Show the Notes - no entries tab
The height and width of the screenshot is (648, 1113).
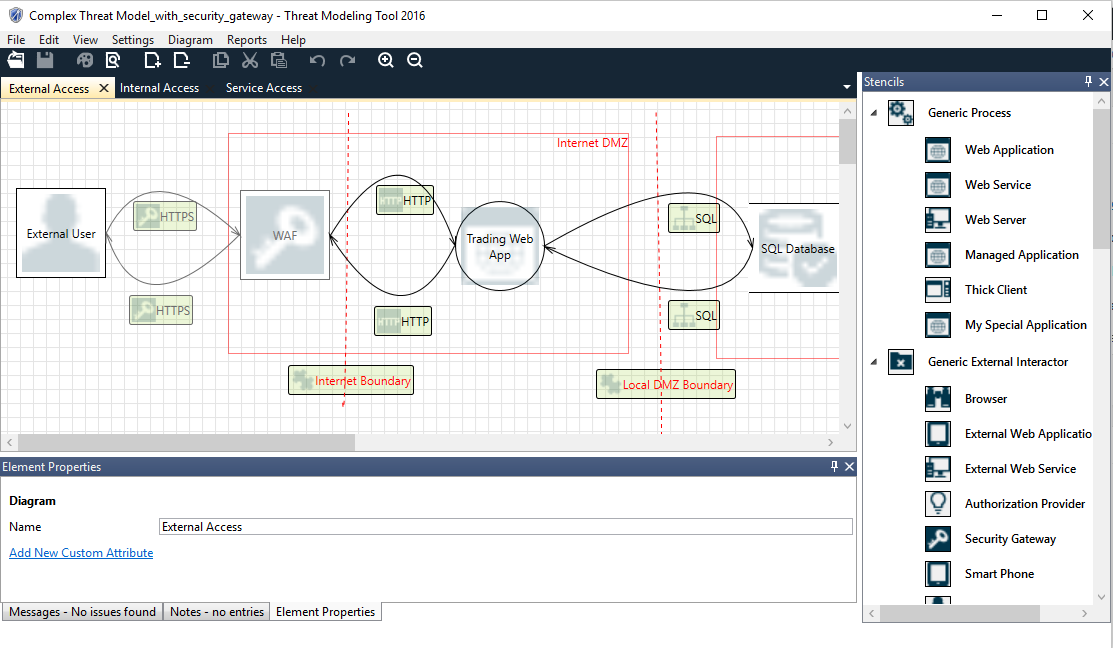[217, 612]
